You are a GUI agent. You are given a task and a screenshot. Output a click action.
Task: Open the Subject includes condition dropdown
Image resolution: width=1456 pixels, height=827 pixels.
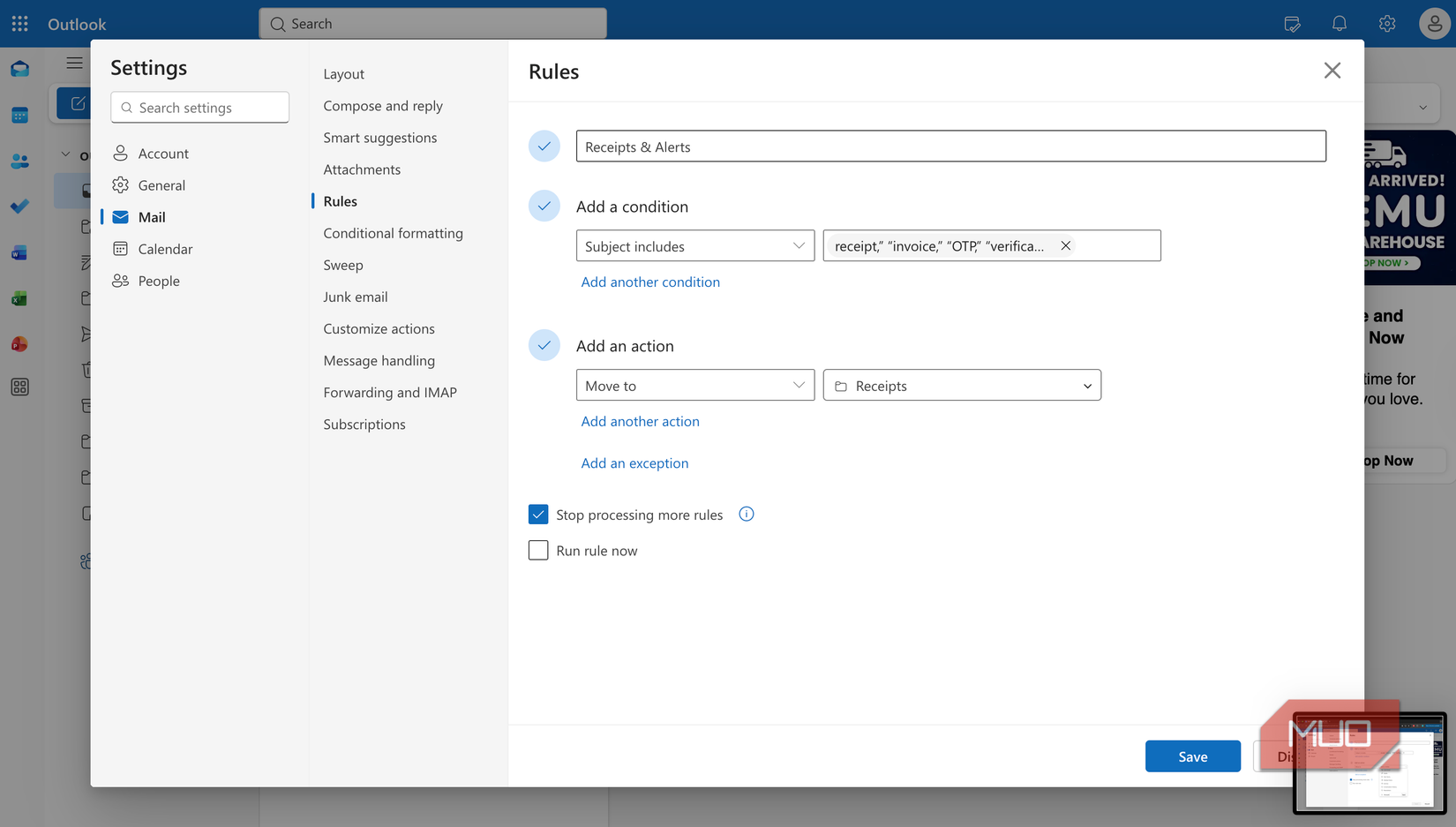coord(694,245)
